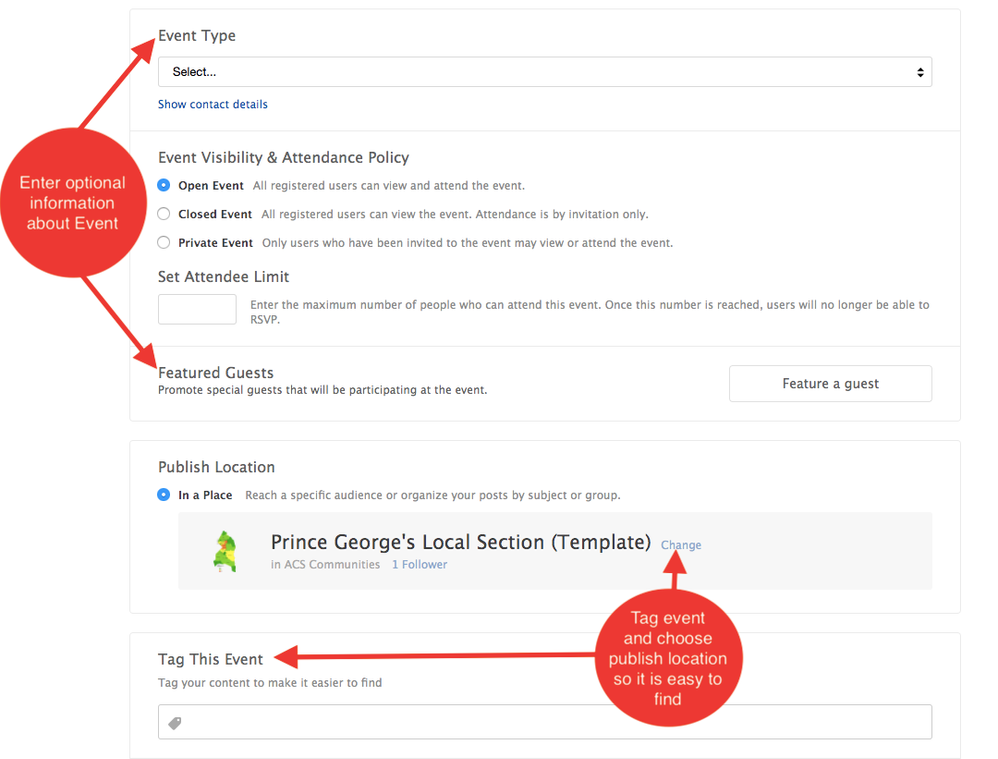The width and height of the screenshot is (998, 759).
Task: Click the red 'Enter optional information' callout
Action: pos(73,203)
